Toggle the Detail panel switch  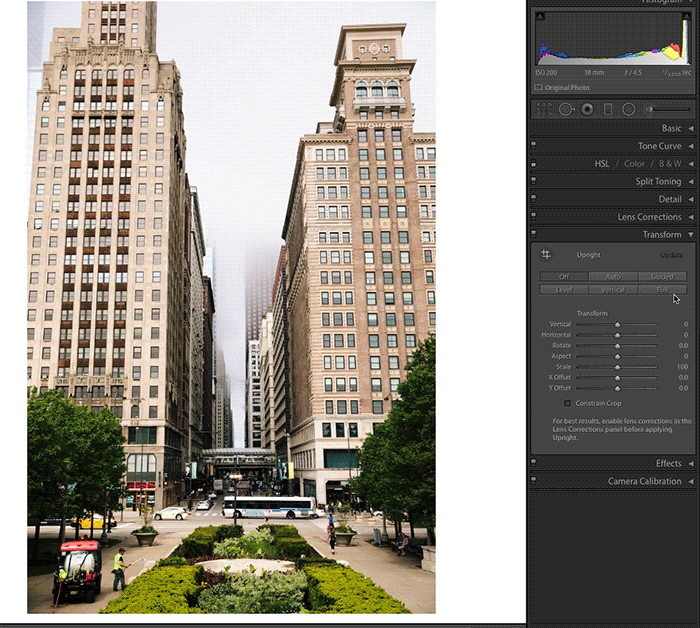click(533, 198)
